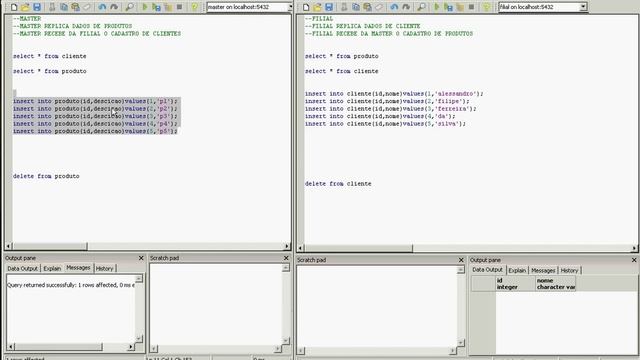Find magnifier icon in master toolbar
The width and height of the screenshot is (640, 360).
coord(129,7)
